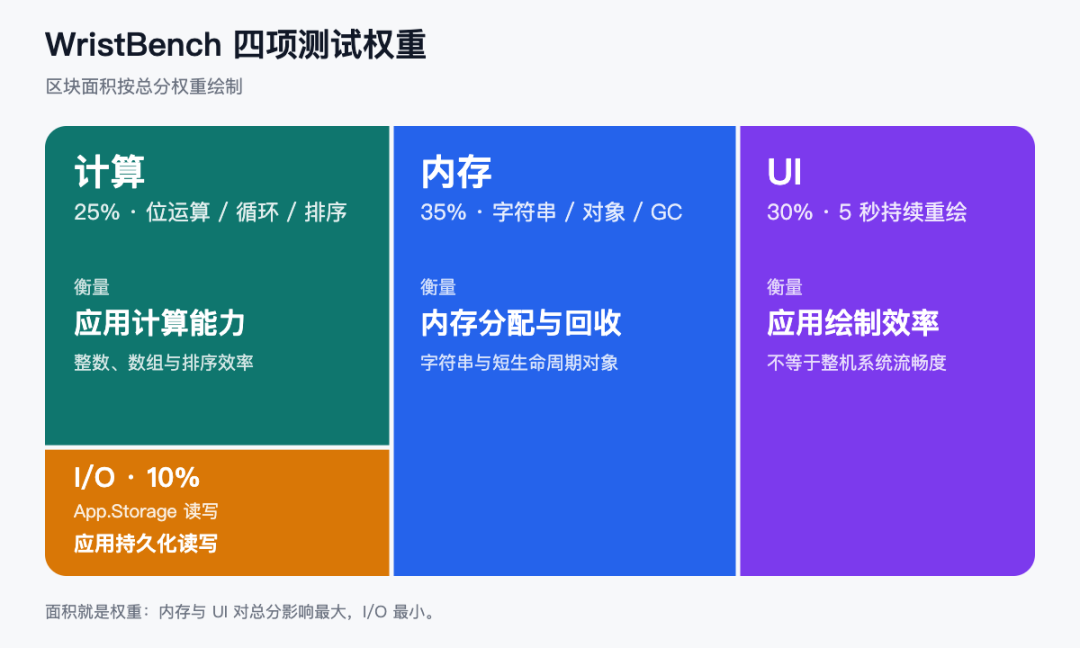The image size is (1080, 648).
Task: Click the 衡量 label in the blue block
Action: click(438, 286)
